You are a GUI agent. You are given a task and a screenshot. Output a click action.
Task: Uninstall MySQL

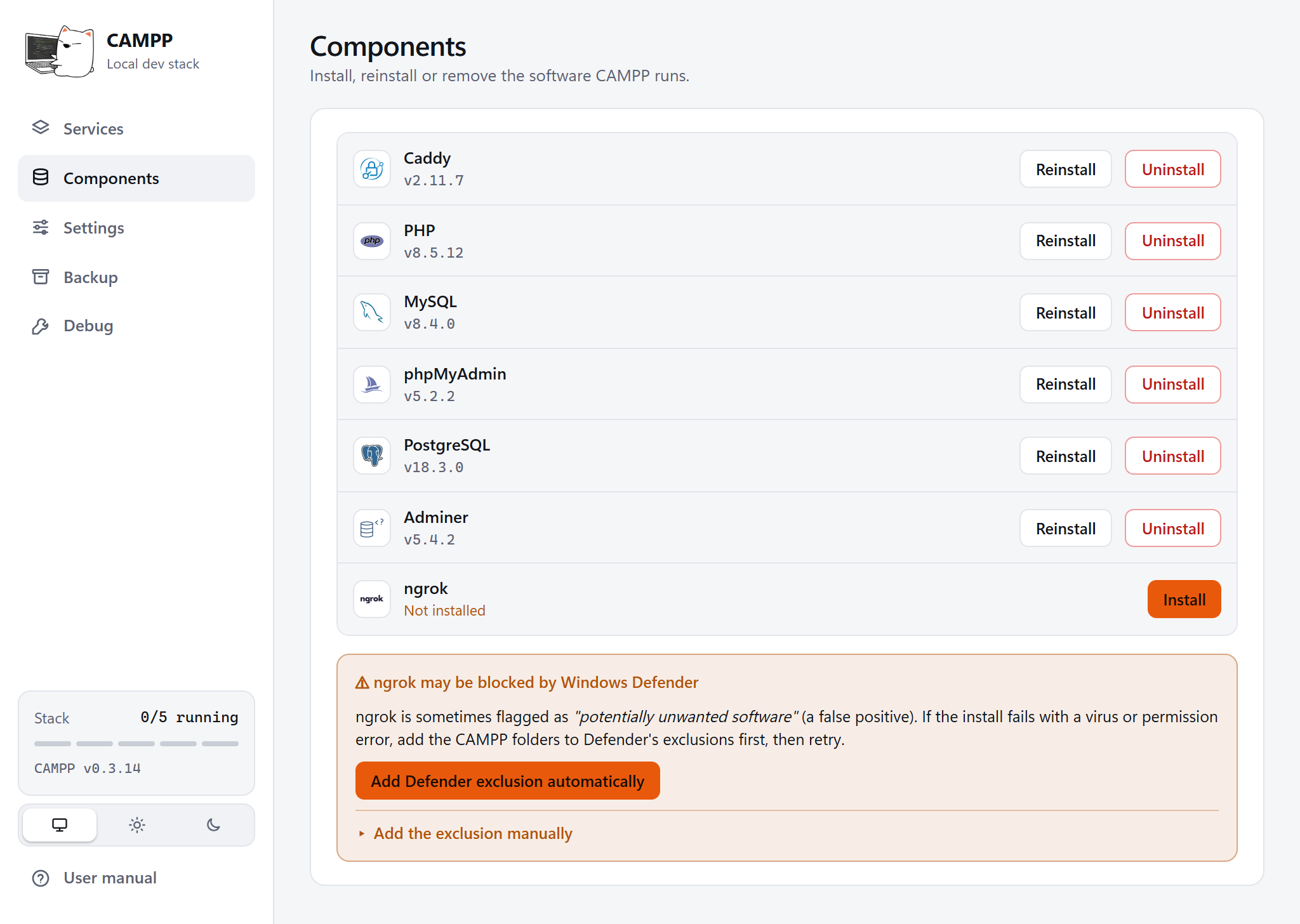click(1173, 312)
